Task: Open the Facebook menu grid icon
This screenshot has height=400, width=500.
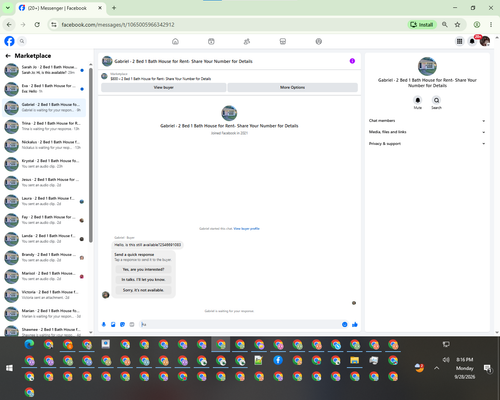Action: pos(459,41)
